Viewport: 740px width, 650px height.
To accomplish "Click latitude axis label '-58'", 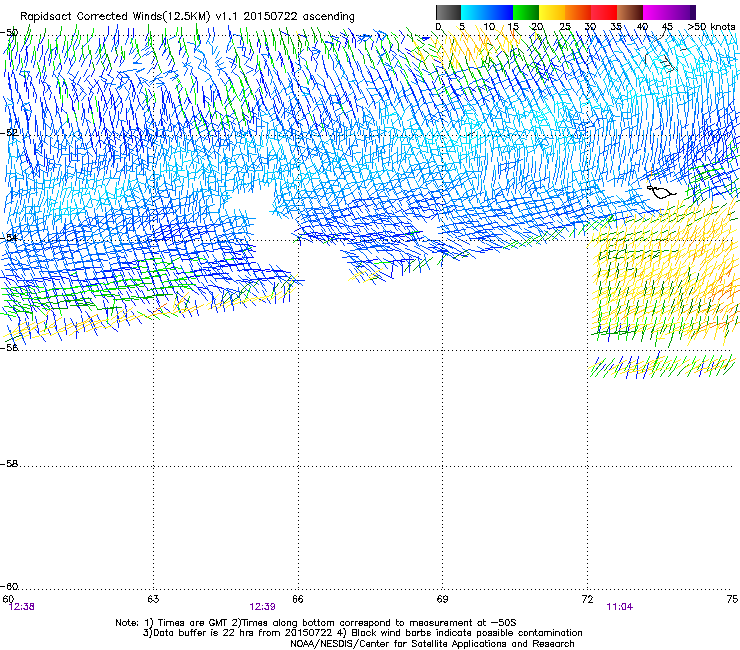I will [9, 464].
